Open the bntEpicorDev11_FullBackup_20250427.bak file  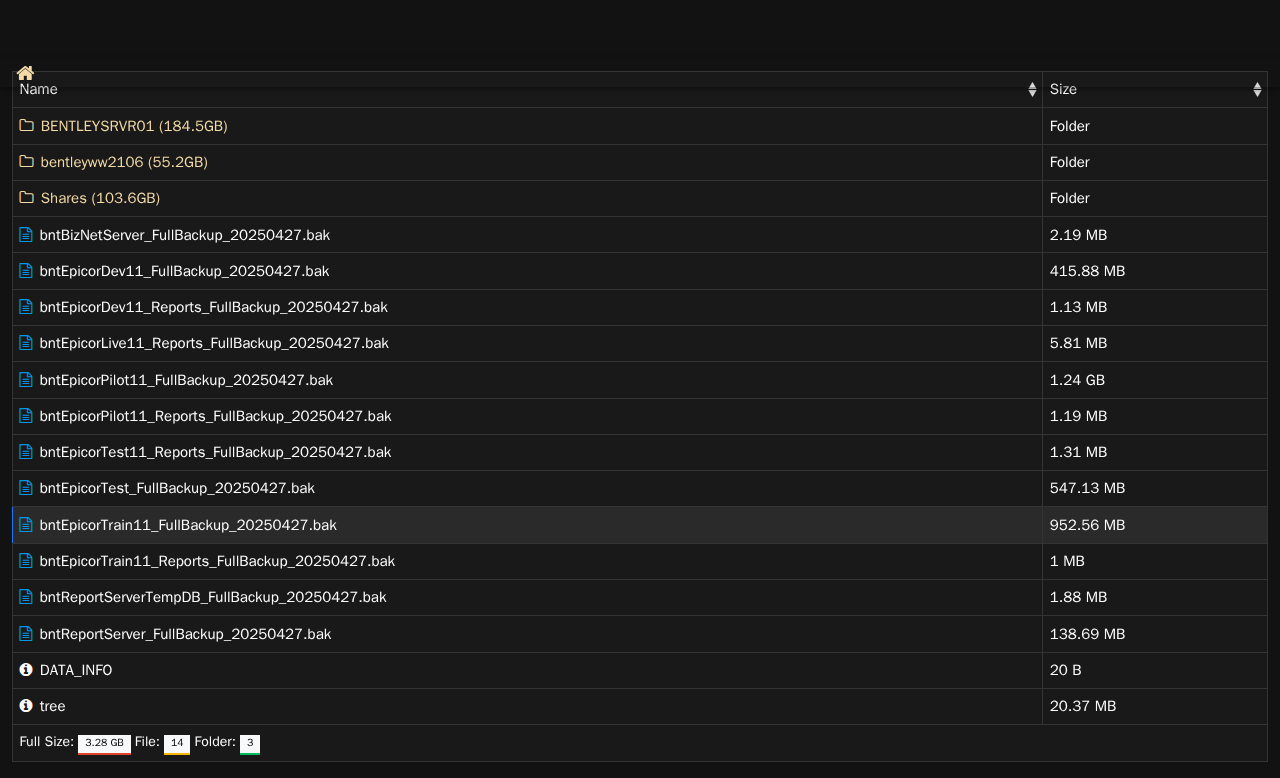pyautogui.click(x=184, y=271)
